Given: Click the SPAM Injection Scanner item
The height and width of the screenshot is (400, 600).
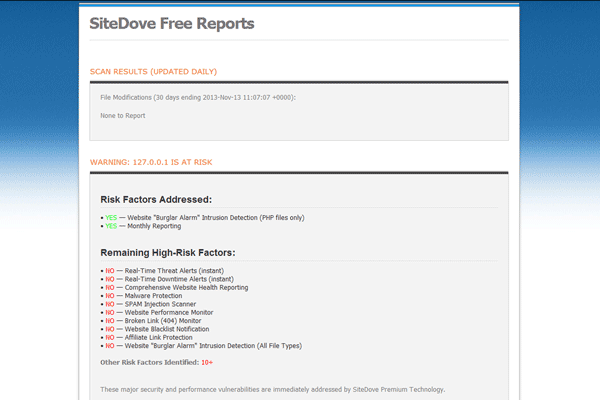Looking at the screenshot, I should point(160,304).
